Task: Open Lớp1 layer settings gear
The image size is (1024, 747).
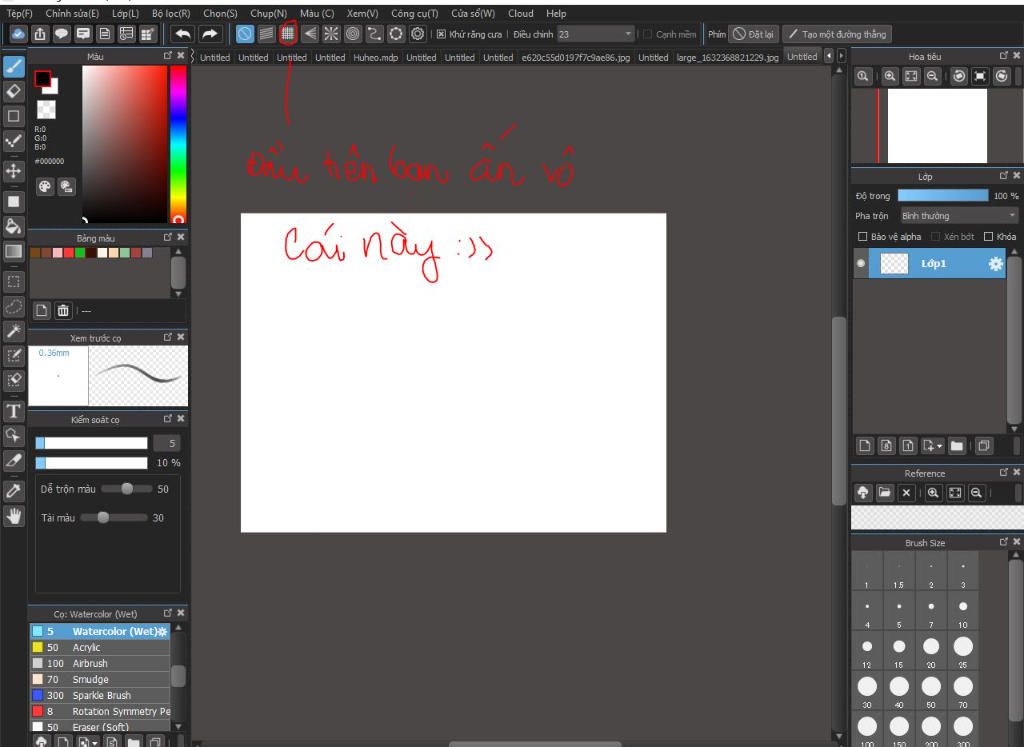Action: [x=995, y=264]
